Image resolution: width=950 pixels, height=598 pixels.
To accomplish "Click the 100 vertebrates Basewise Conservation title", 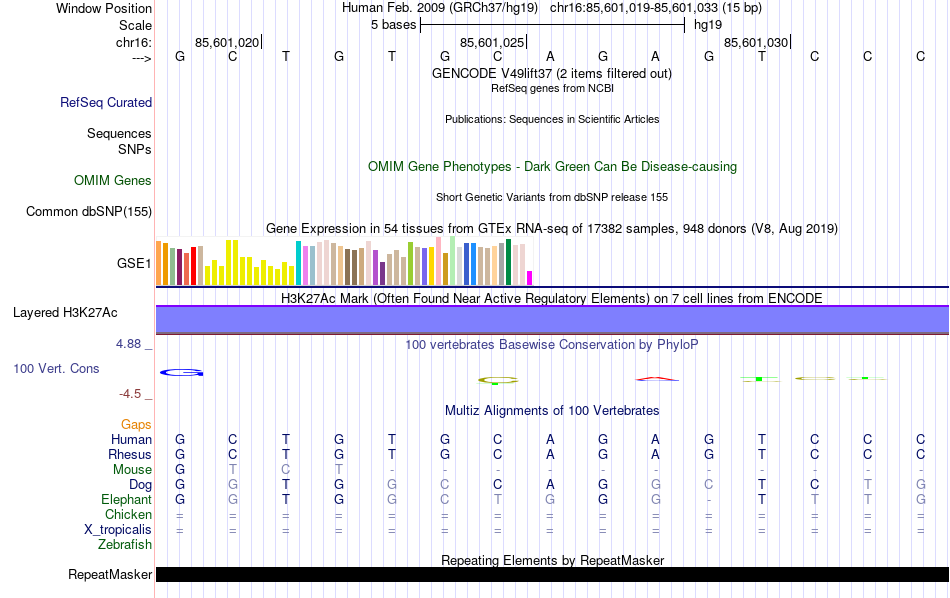I will (x=552, y=345).
